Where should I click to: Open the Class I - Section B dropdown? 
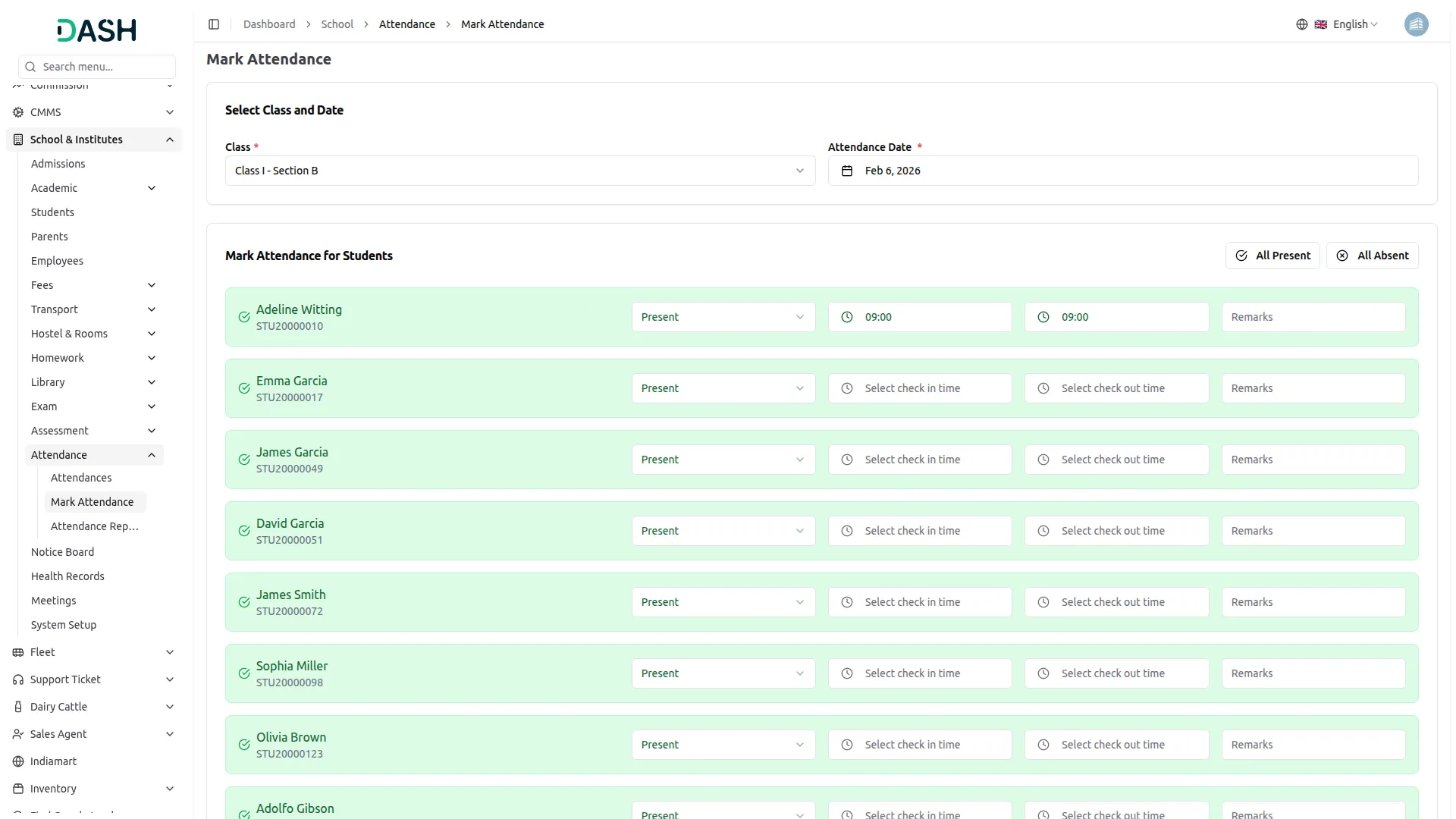coord(520,171)
